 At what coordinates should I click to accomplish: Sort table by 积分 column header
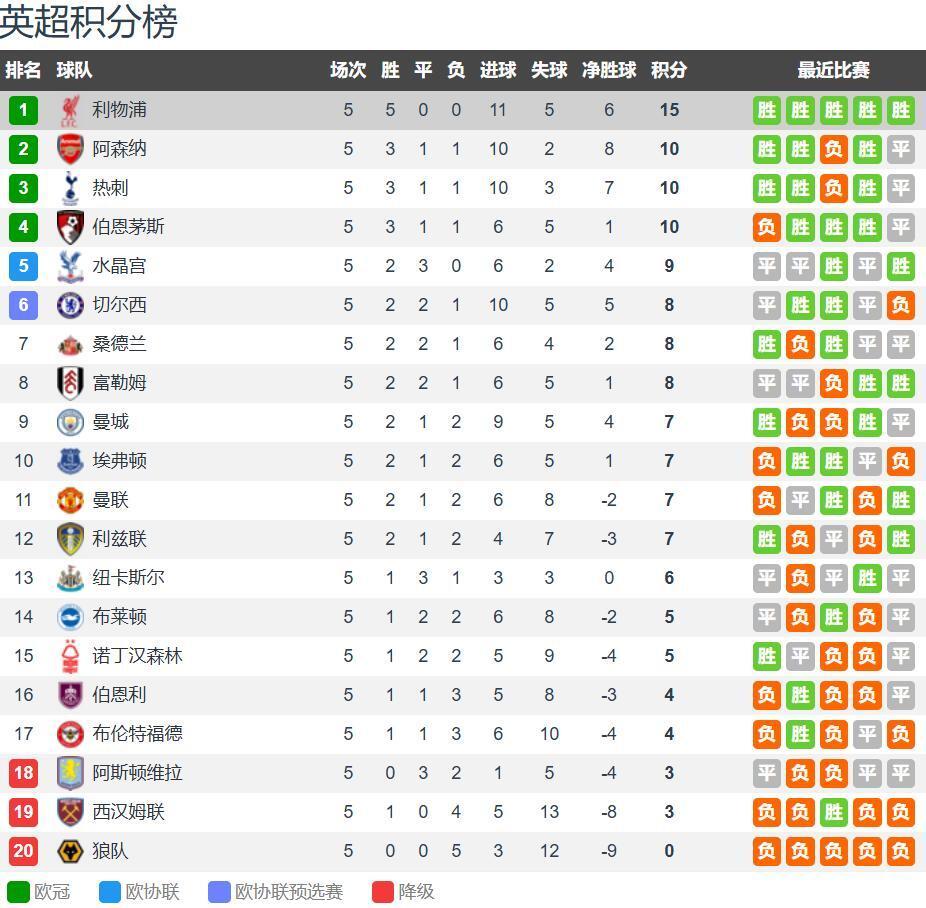669,70
